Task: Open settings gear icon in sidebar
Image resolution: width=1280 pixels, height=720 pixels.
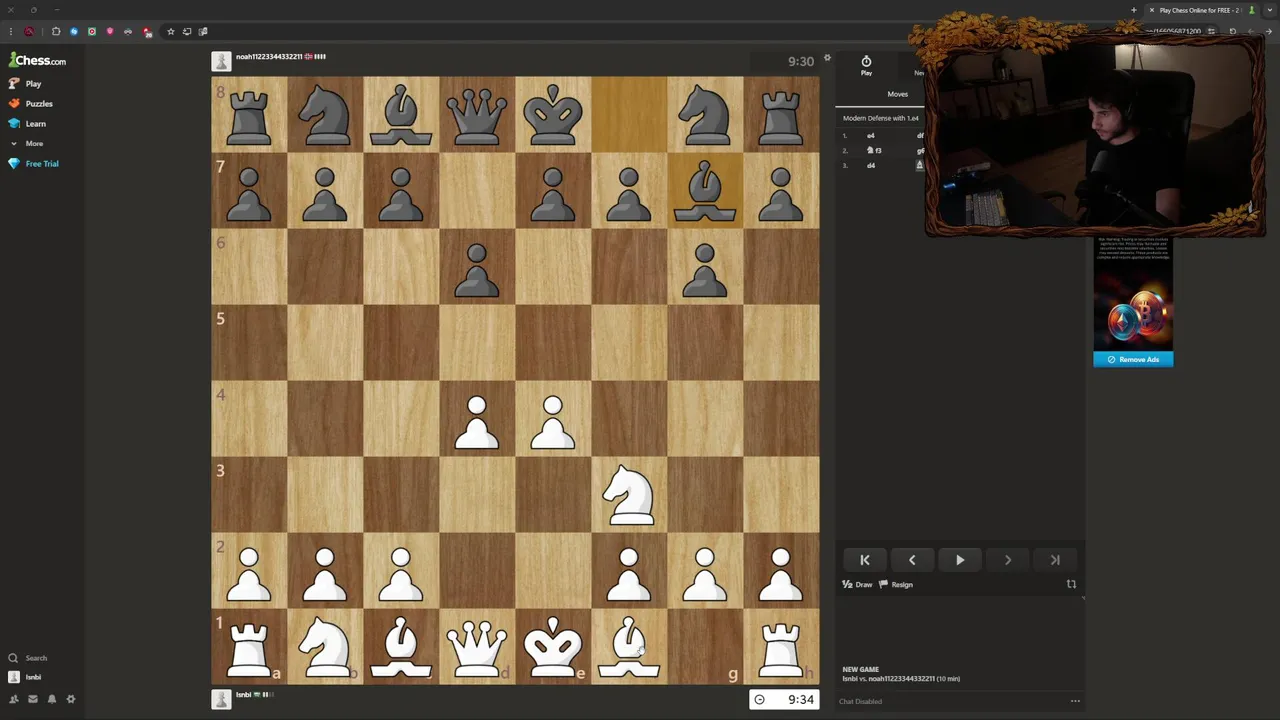Action: coord(71,699)
